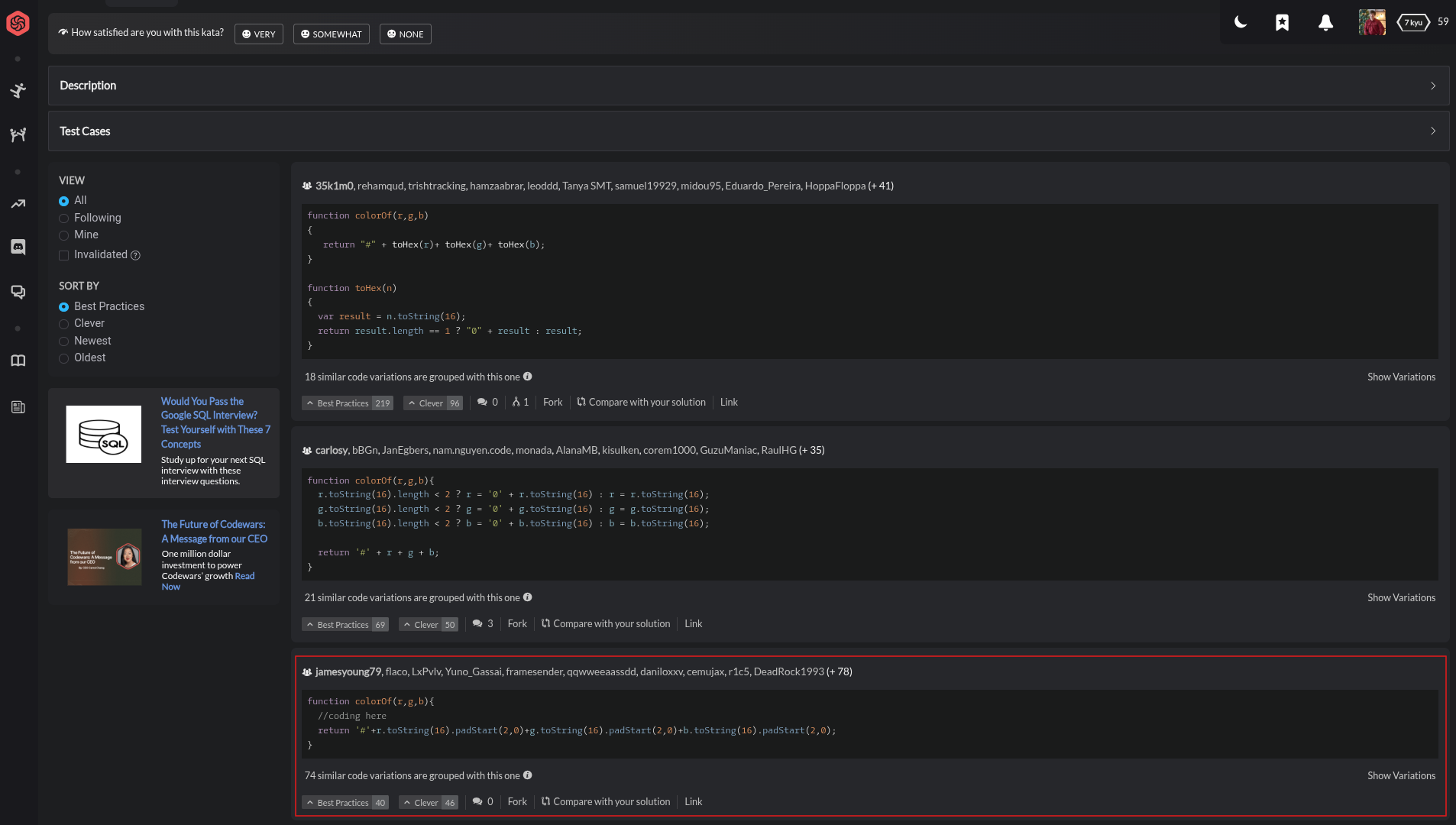
Task: Click the leaderboard trend arrow icon
Action: tap(18, 204)
